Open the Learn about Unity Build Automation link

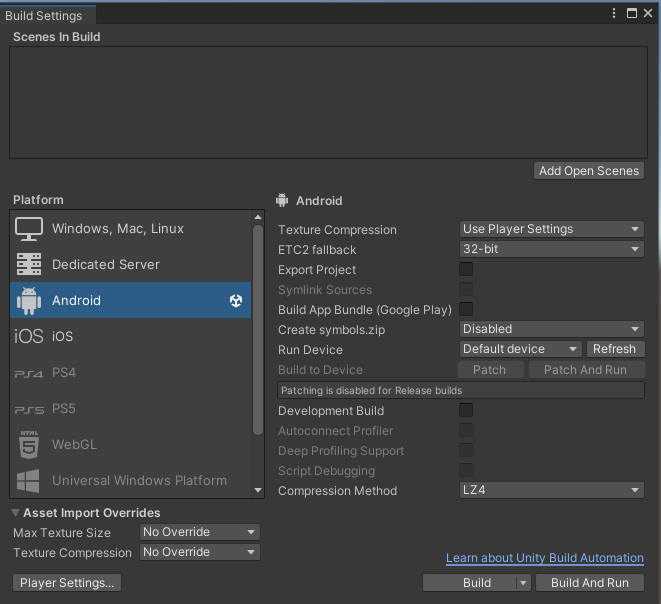tap(545, 558)
